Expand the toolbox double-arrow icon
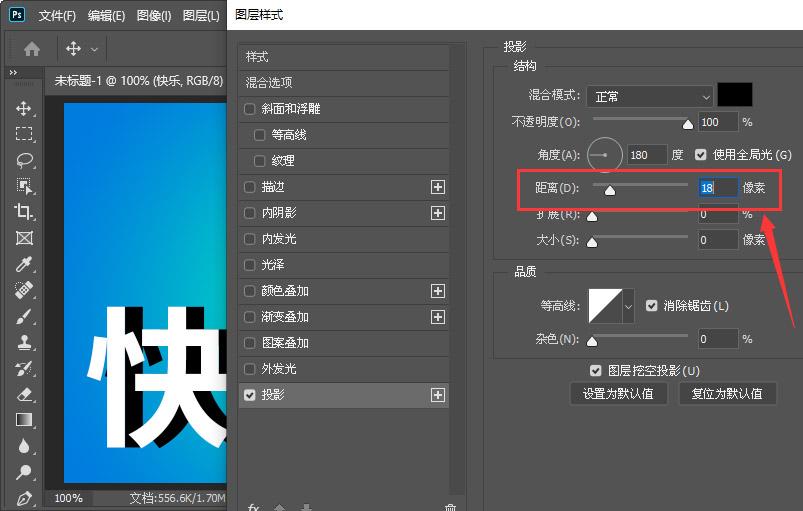The image size is (803, 511). tap(13, 72)
